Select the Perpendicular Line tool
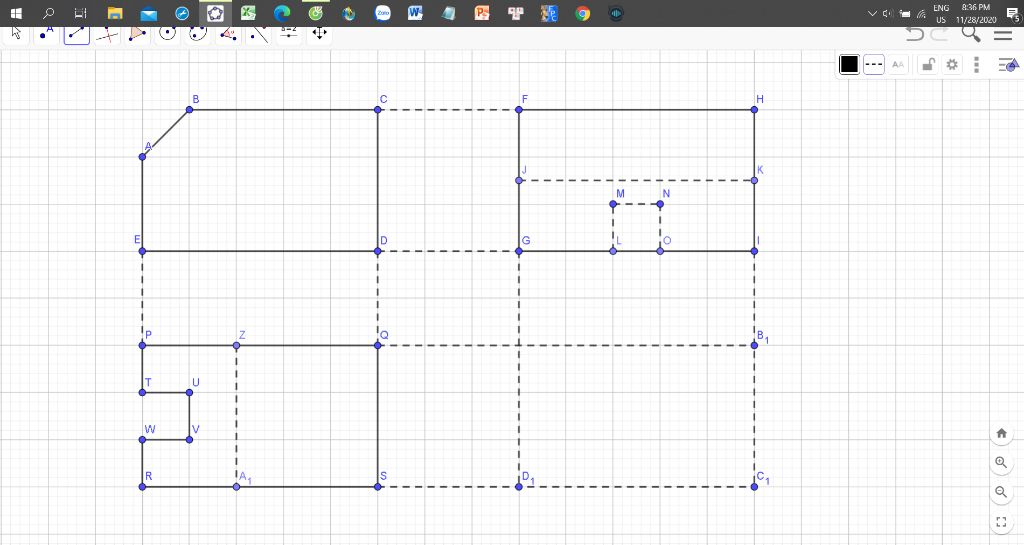1024x545 pixels. click(107, 34)
